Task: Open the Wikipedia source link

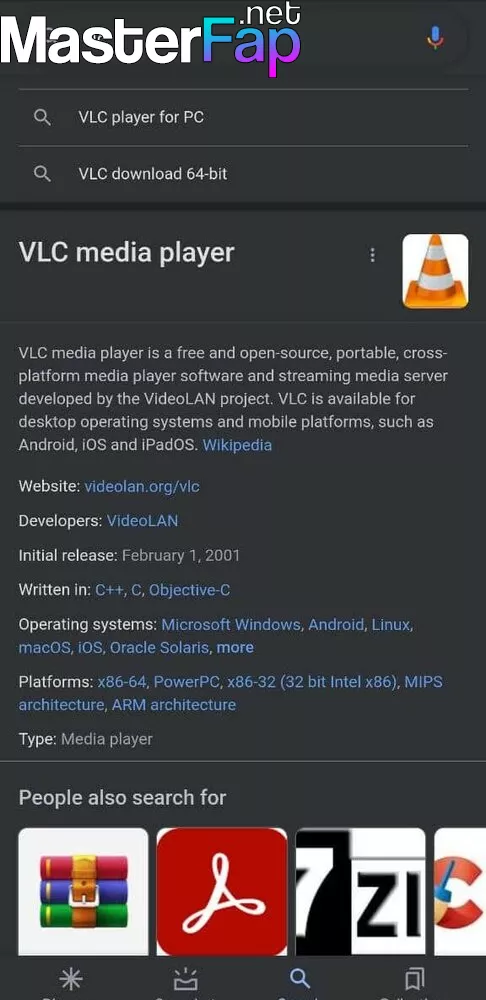Action: click(237, 445)
